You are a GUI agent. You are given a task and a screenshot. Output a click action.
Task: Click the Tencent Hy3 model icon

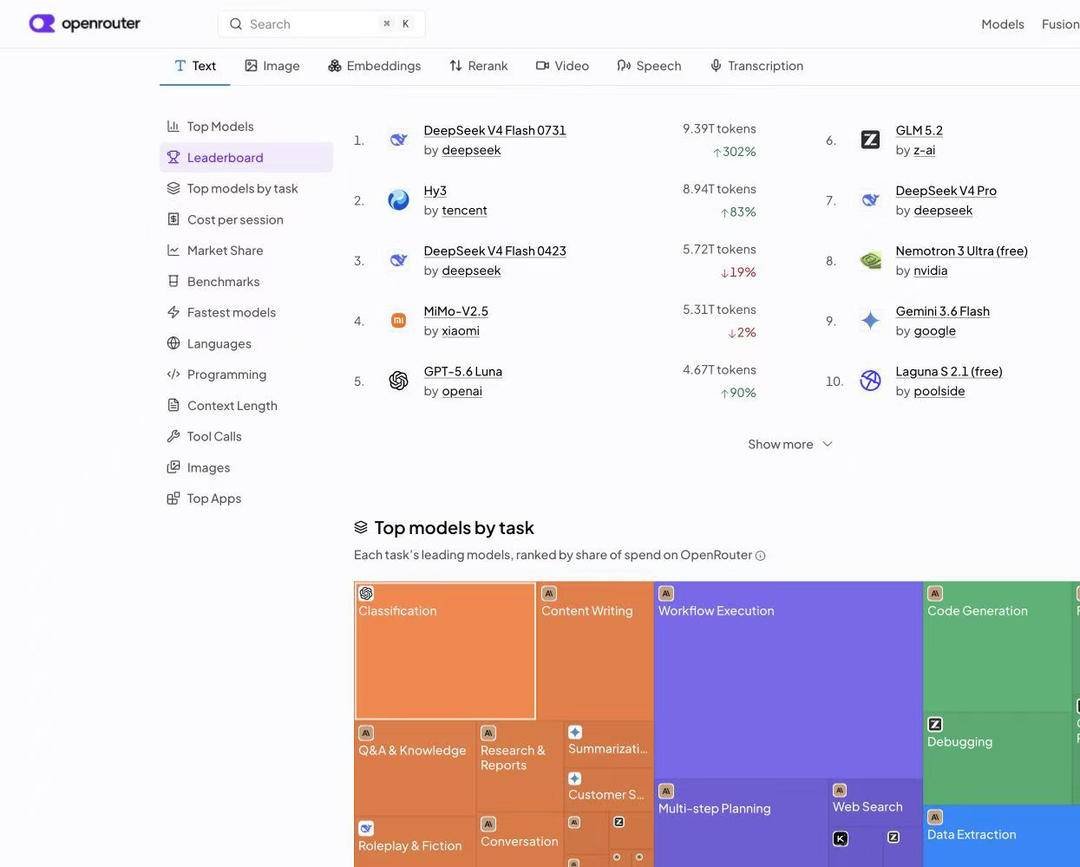[398, 200]
